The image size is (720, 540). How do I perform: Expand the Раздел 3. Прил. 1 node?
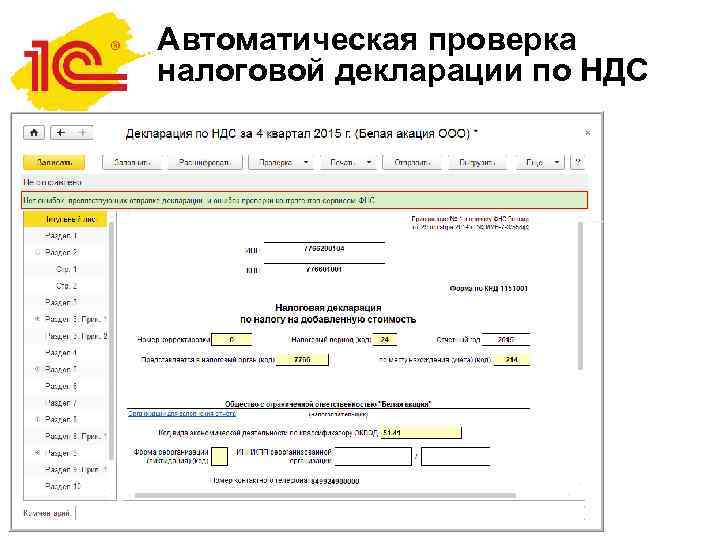[x=38, y=319]
